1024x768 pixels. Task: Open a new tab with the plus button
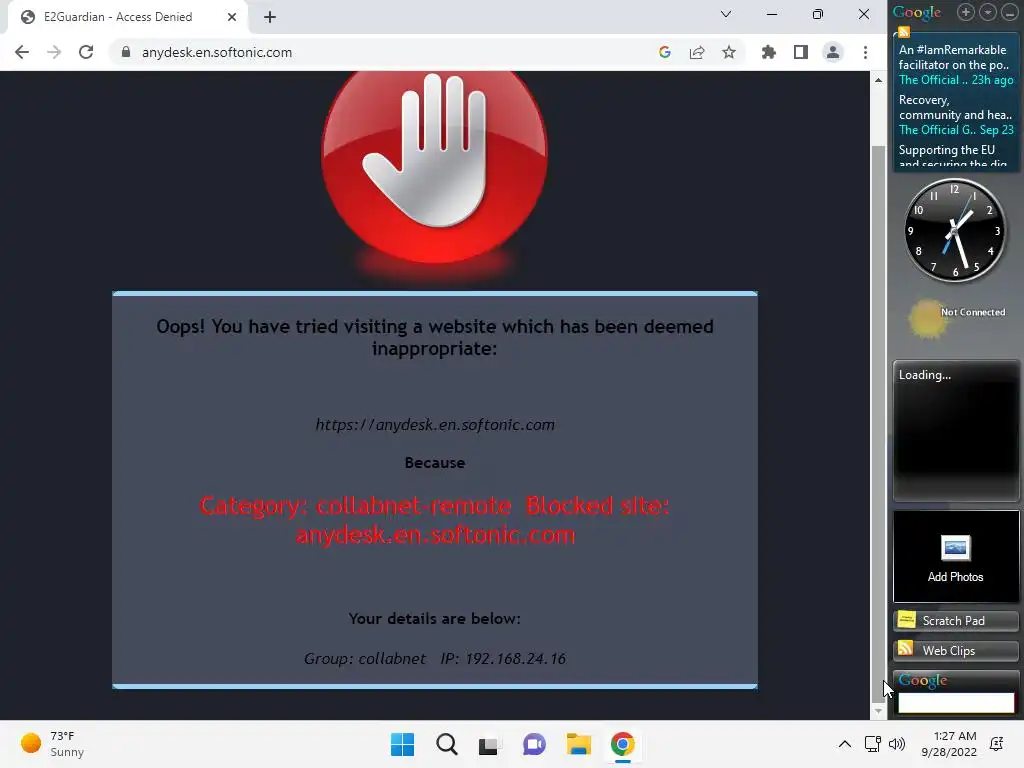coord(270,17)
